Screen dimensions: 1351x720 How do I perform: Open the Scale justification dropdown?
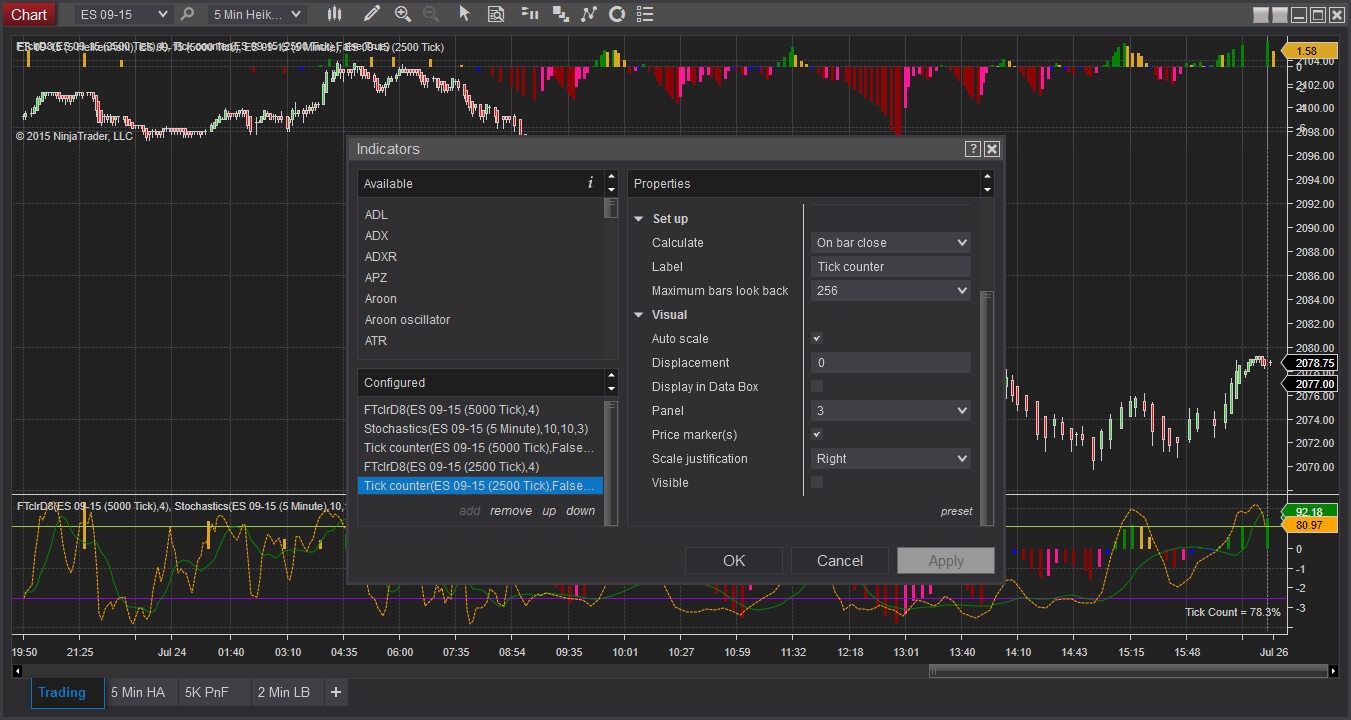click(x=891, y=459)
